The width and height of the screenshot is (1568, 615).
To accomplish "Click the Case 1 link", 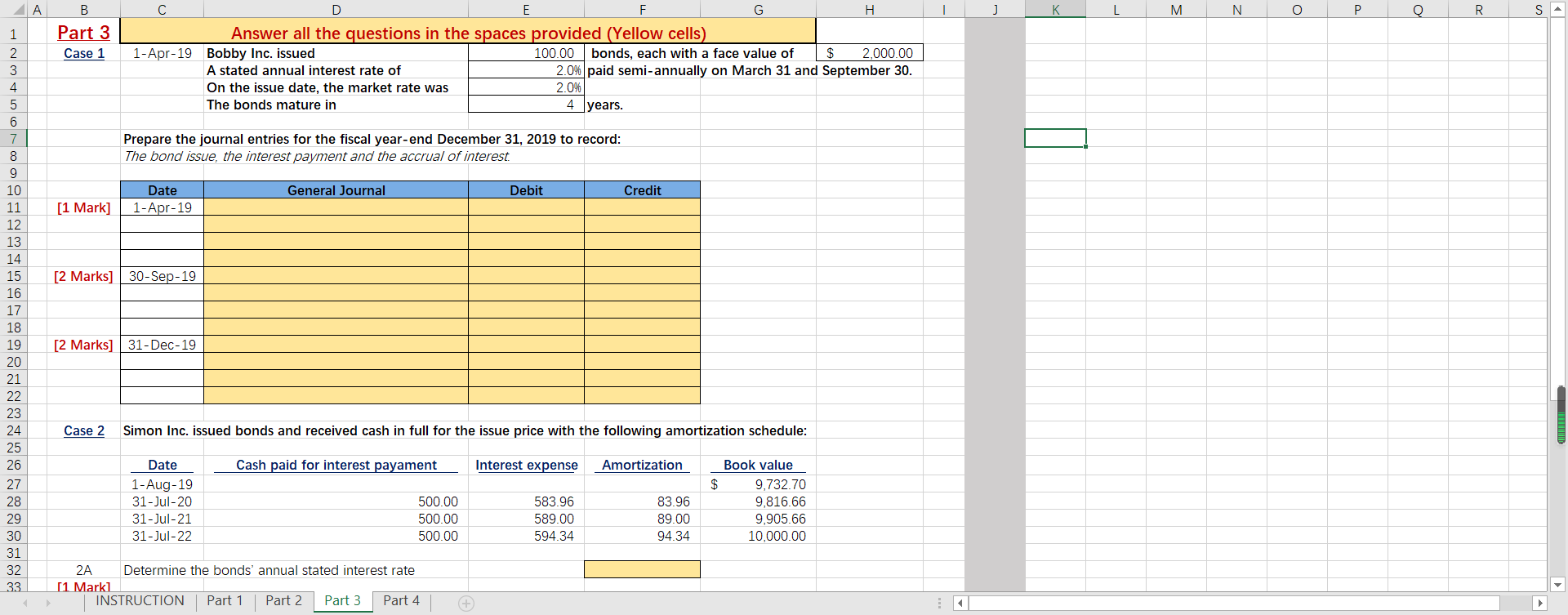I will pyautogui.click(x=84, y=53).
